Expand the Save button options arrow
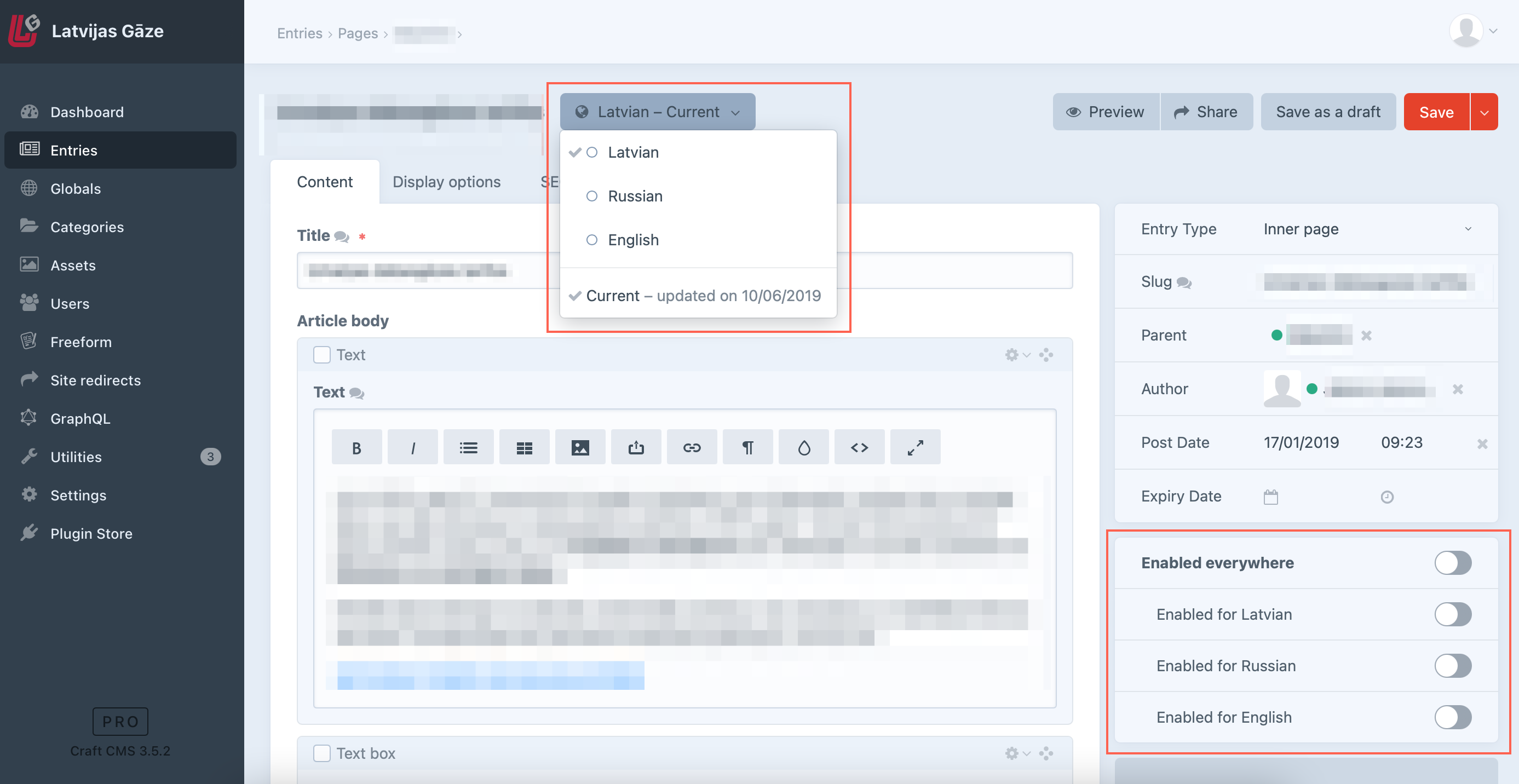Screen dimensions: 1519x784 [1485, 111]
